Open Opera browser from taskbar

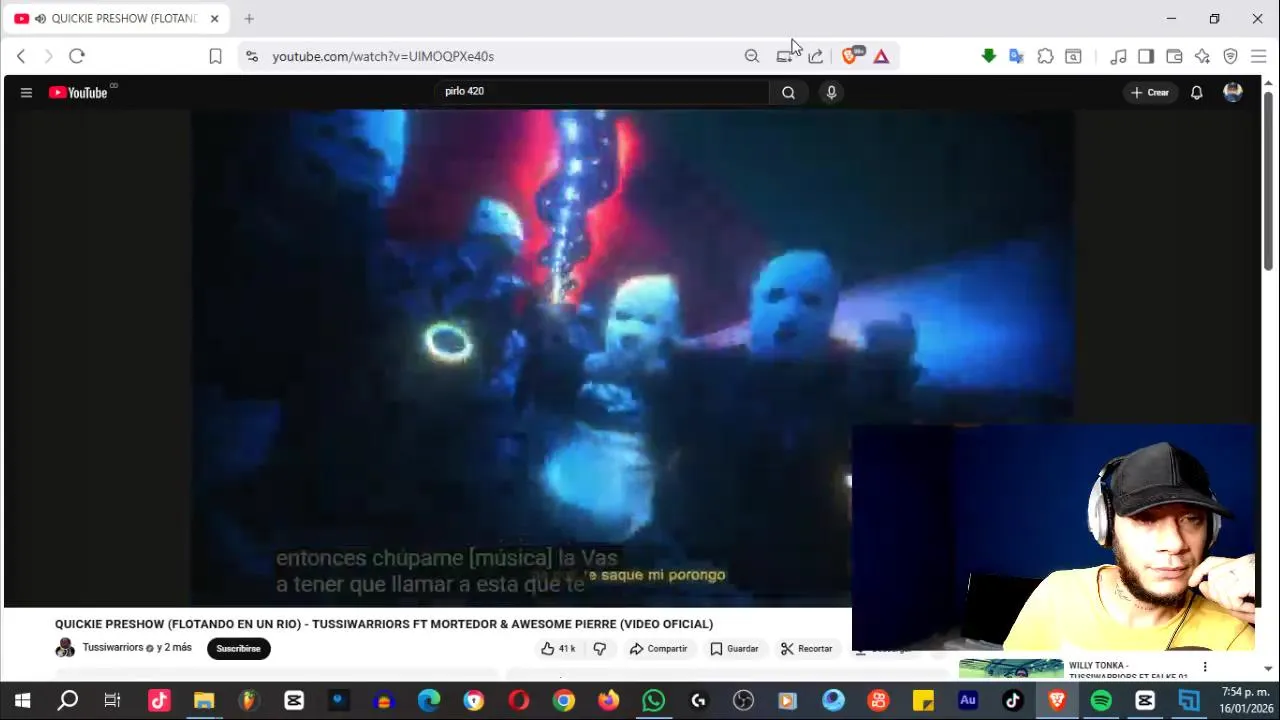(x=518, y=701)
